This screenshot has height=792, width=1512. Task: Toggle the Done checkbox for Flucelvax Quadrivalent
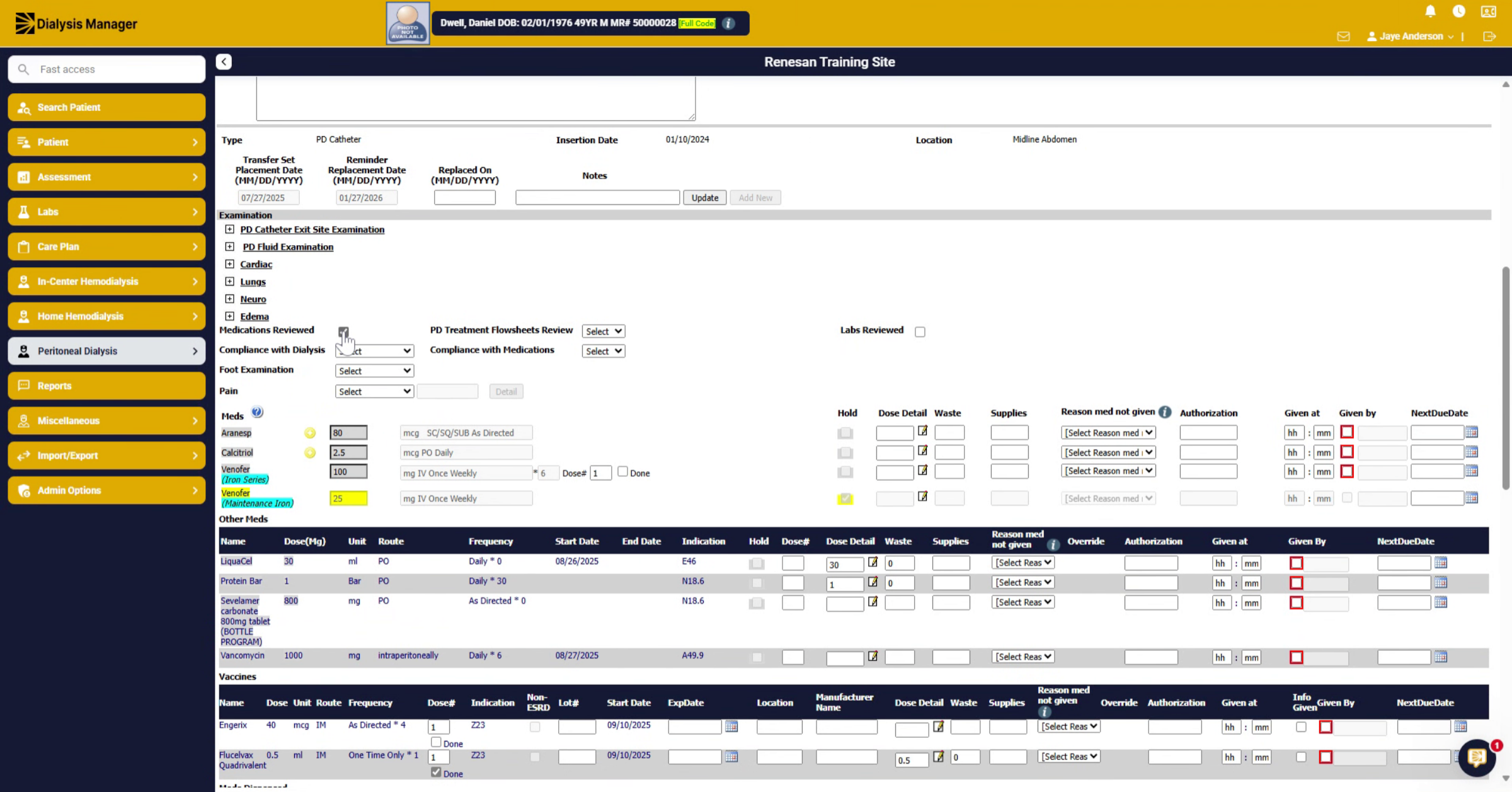click(436, 772)
